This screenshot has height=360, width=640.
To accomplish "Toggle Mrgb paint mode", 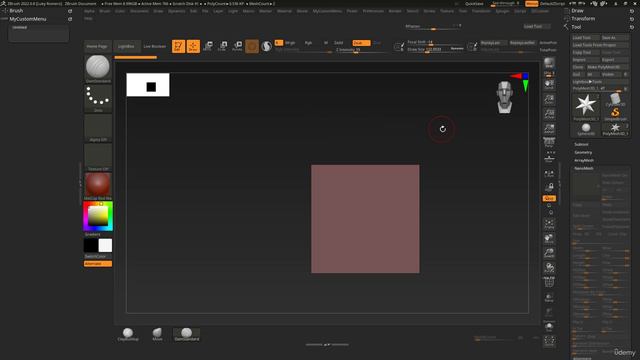I will click(x=290, y=42).
